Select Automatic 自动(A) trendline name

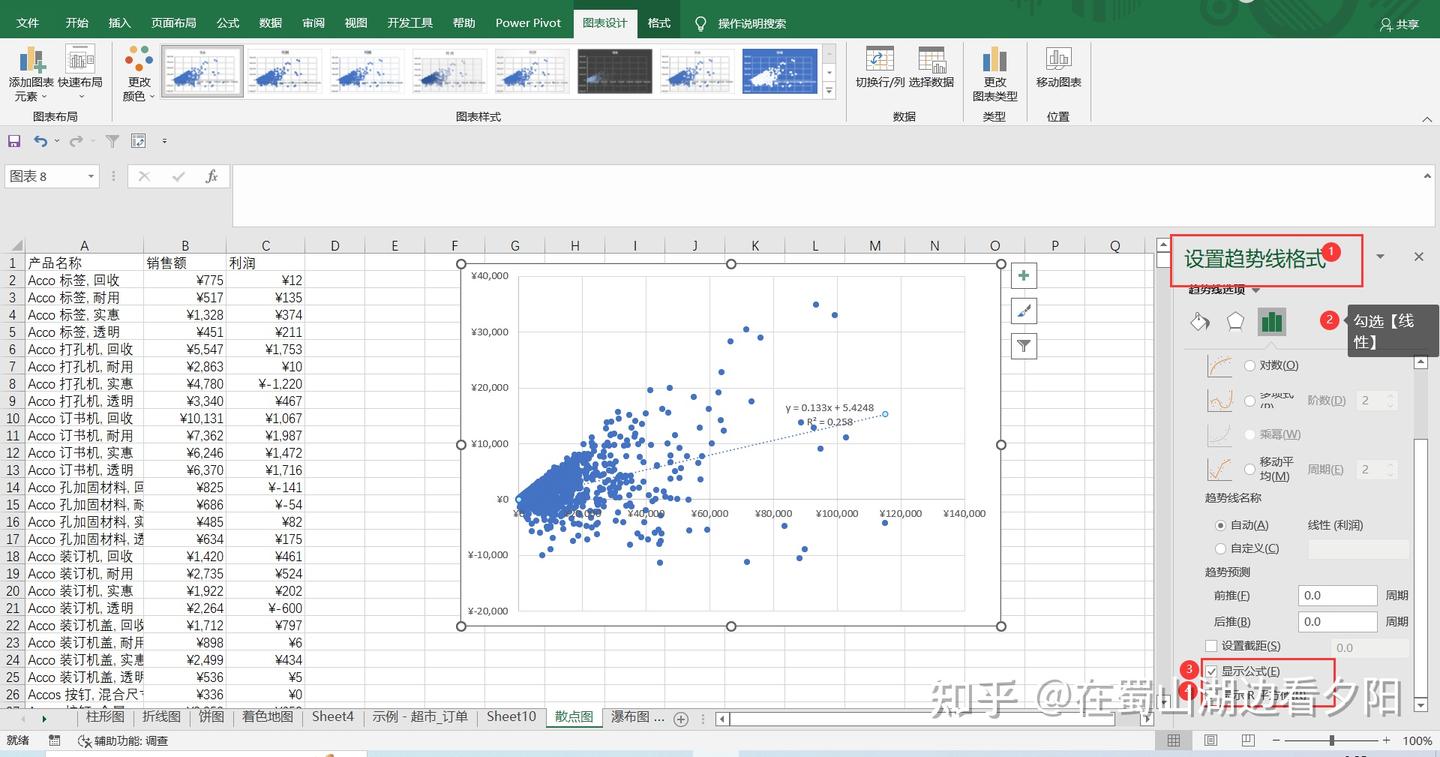click(x=1220, y=525)
